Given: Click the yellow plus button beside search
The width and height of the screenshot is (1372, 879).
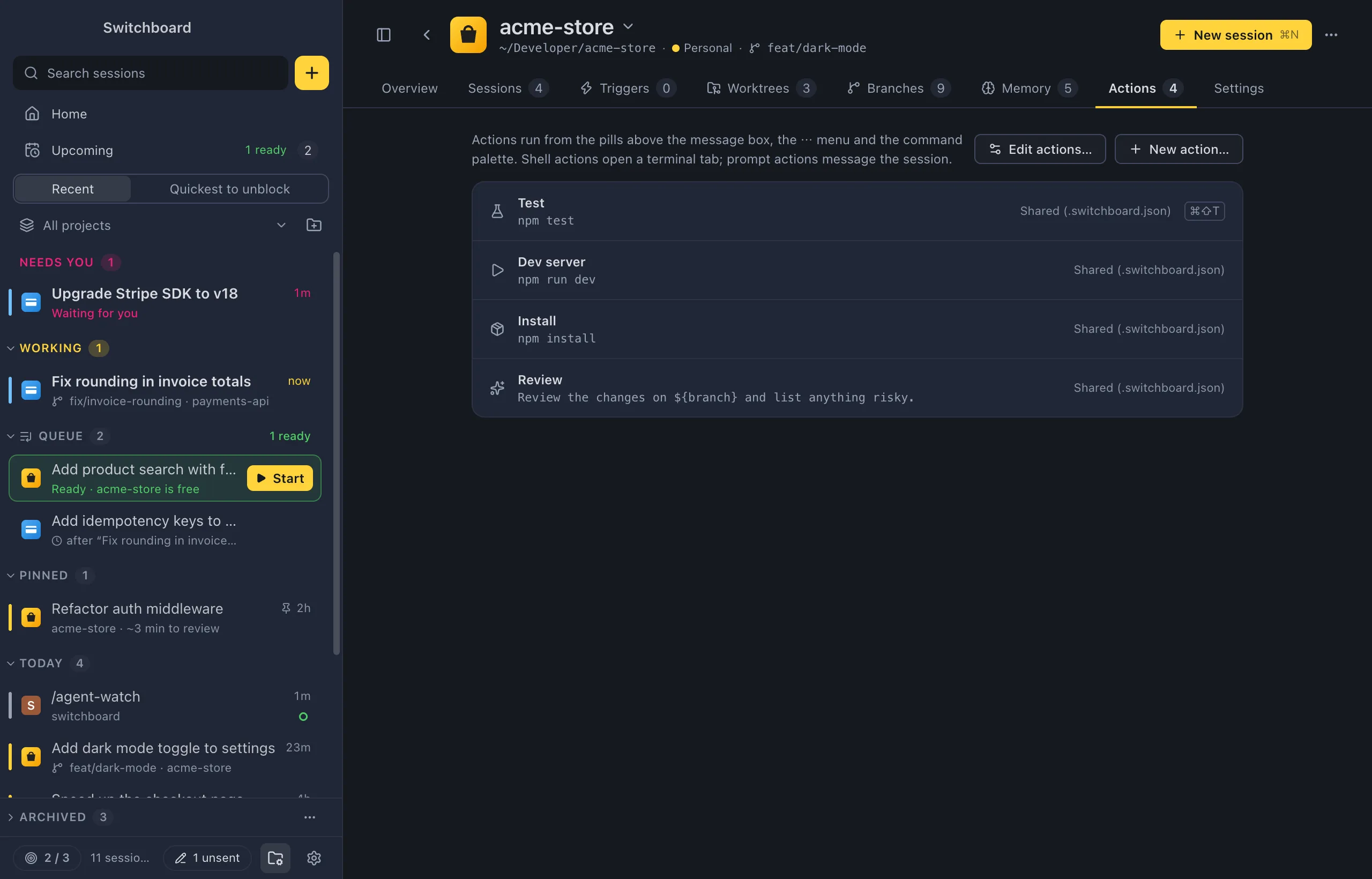Looking at the screenshot, I should 311,73.
